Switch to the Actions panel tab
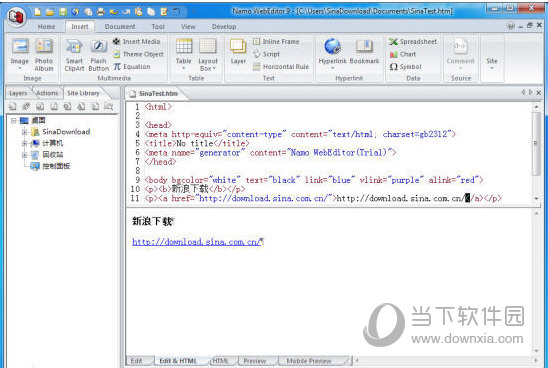 [47, 93]
